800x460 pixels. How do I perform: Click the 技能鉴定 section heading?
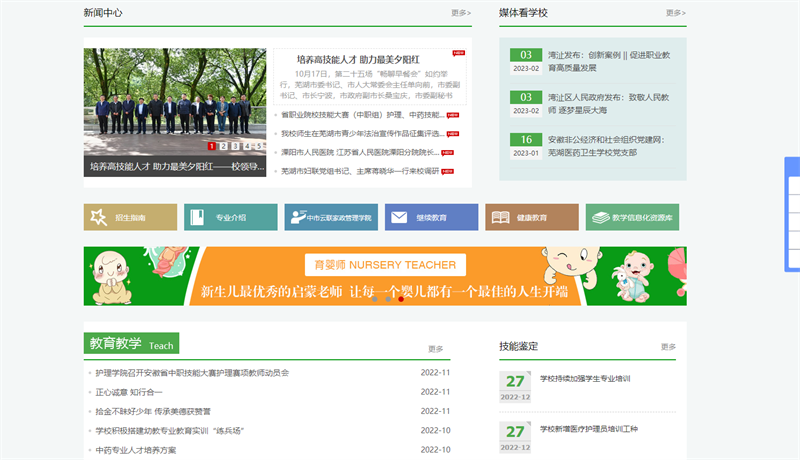[x=518, y=346]
